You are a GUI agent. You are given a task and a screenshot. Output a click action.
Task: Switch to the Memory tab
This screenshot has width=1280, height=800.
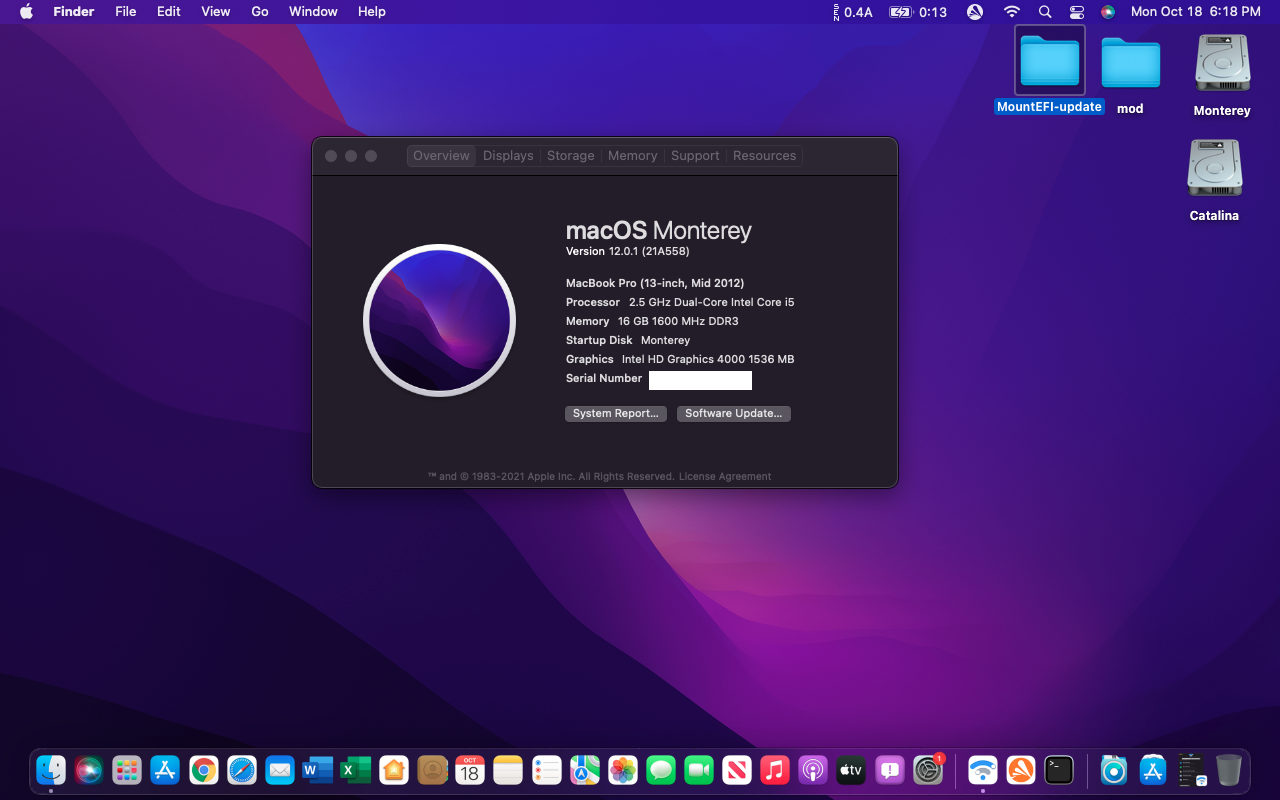633,156
